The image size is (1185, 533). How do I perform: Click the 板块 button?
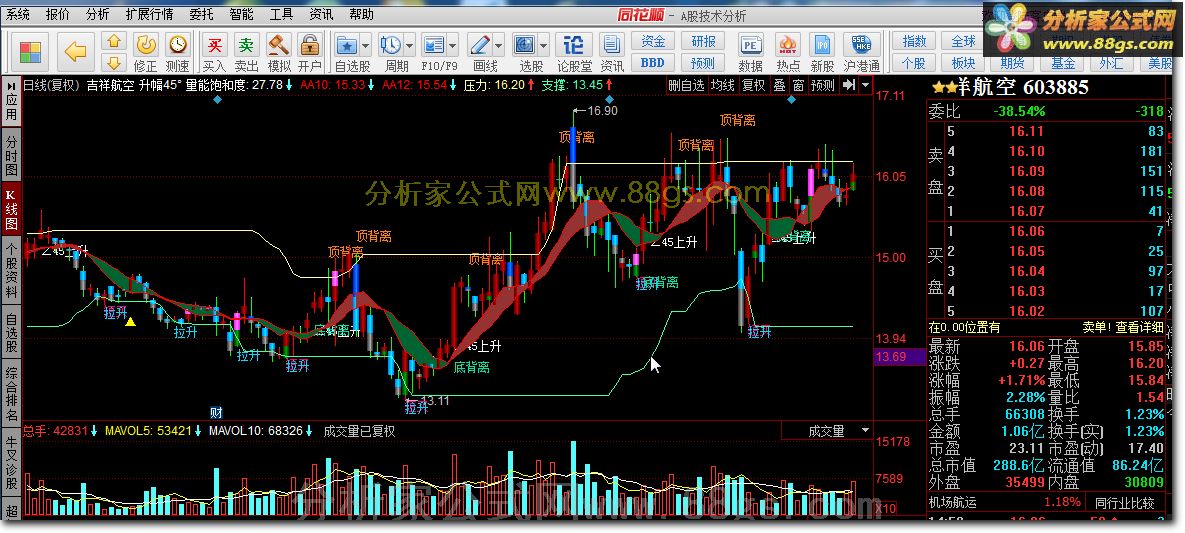964,63
